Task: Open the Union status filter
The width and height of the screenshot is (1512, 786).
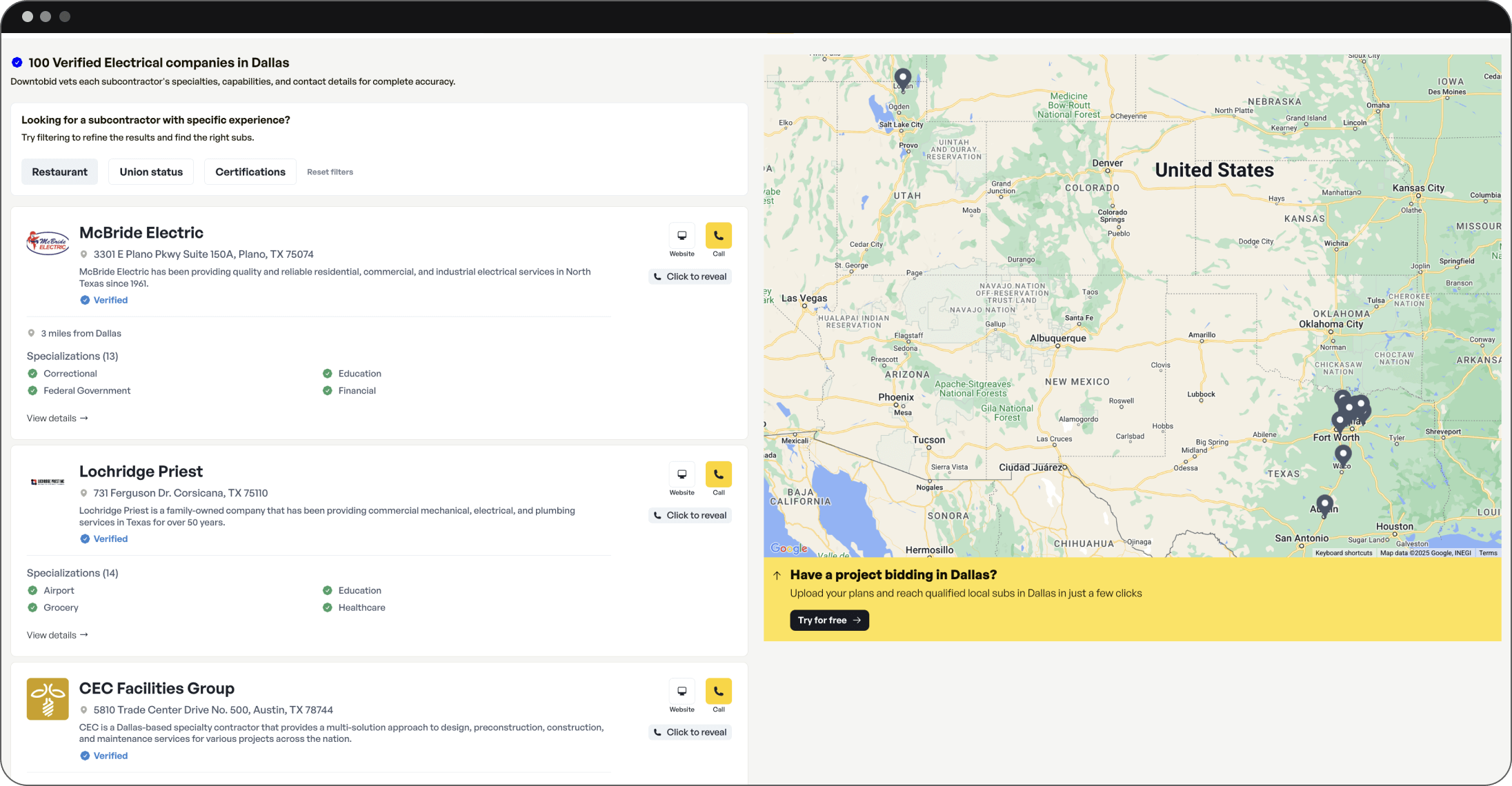Action: pos(151,172)
